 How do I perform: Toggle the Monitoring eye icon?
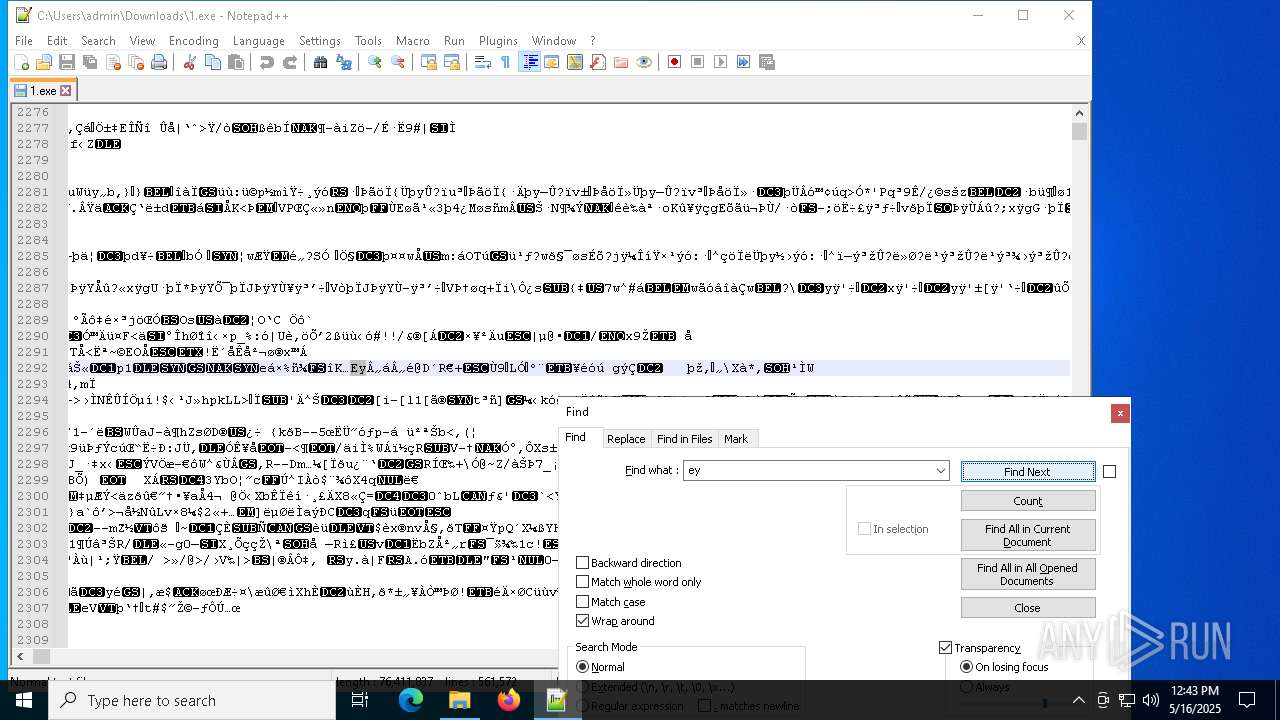(644, 62)
